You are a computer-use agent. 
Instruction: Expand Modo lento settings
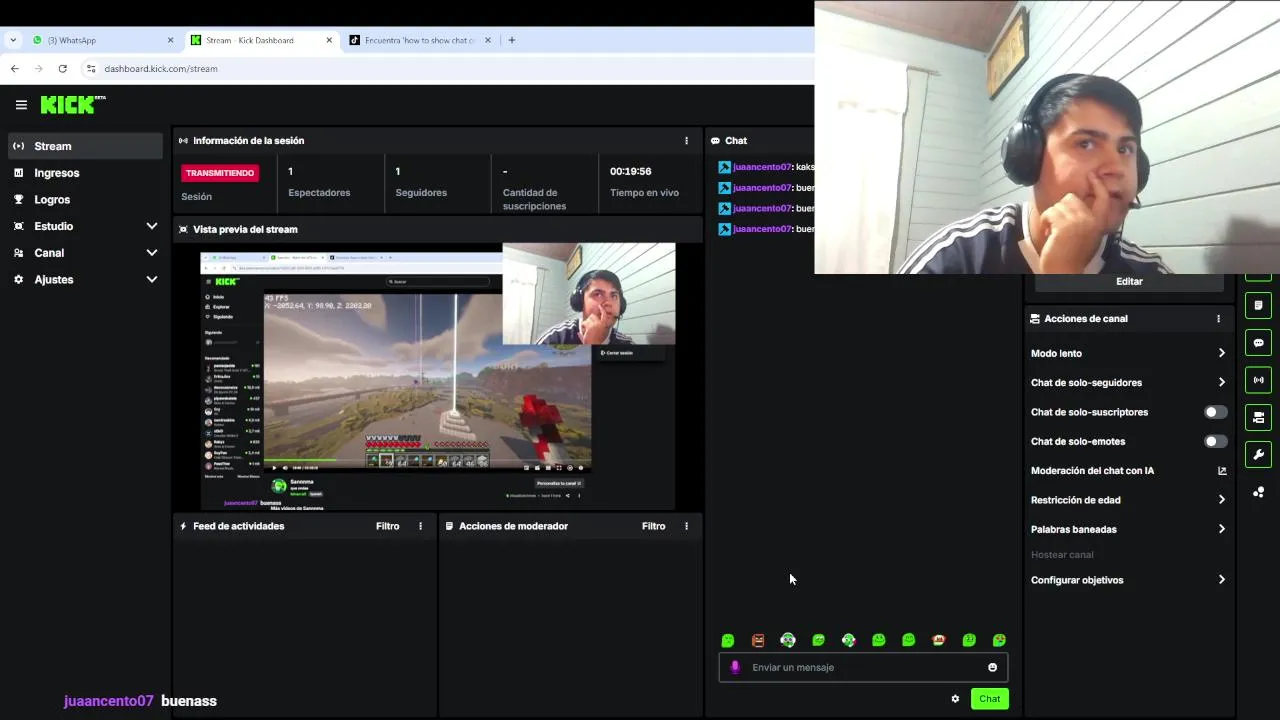pyautogui.click(x=1128, y=353)
